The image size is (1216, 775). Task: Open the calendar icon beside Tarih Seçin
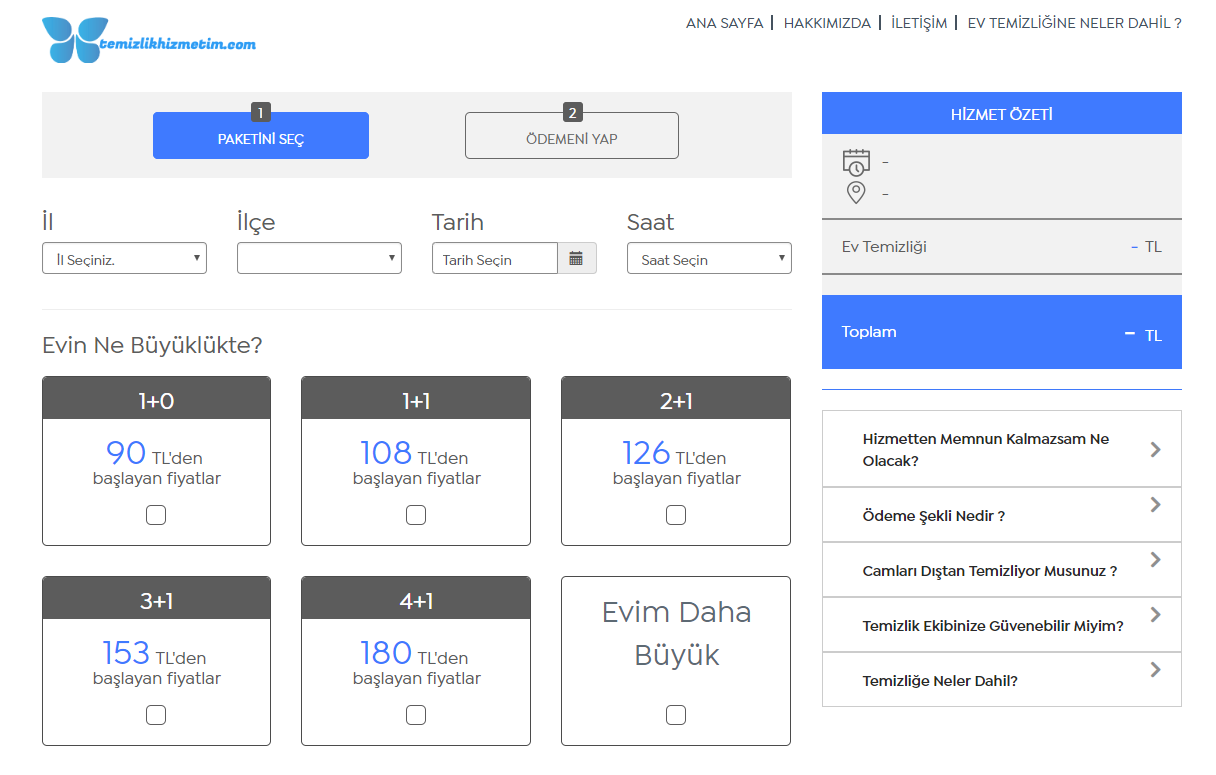[577, 258]
